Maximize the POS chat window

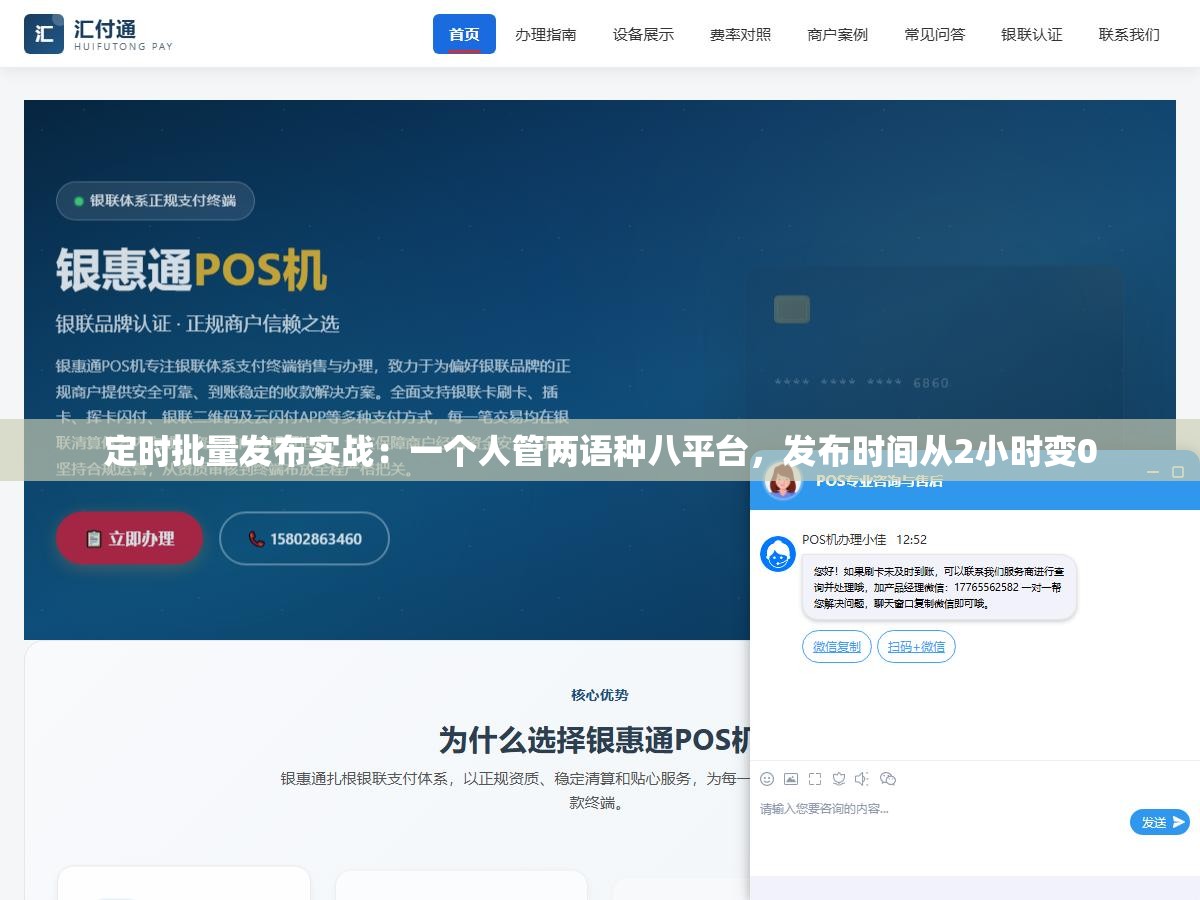(1178, 472)
